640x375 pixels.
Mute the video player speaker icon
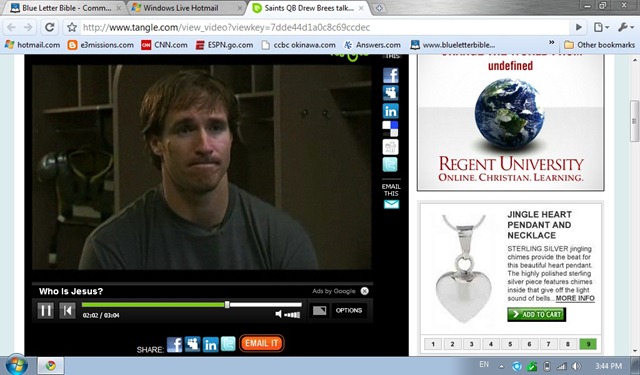pyautogui.click(x=278, y=314)
